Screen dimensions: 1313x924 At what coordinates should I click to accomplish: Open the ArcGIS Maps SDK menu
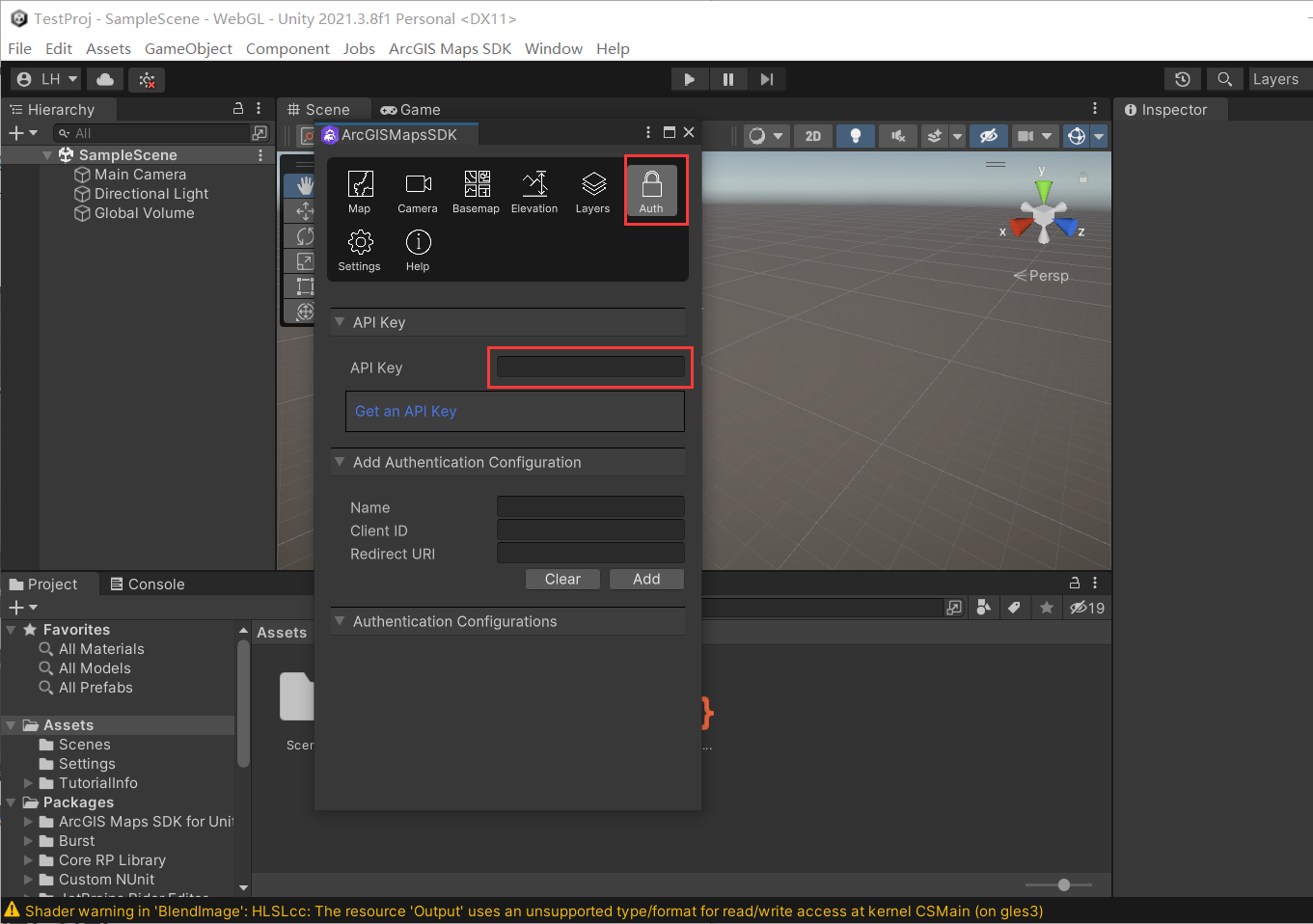pos(450,48)
